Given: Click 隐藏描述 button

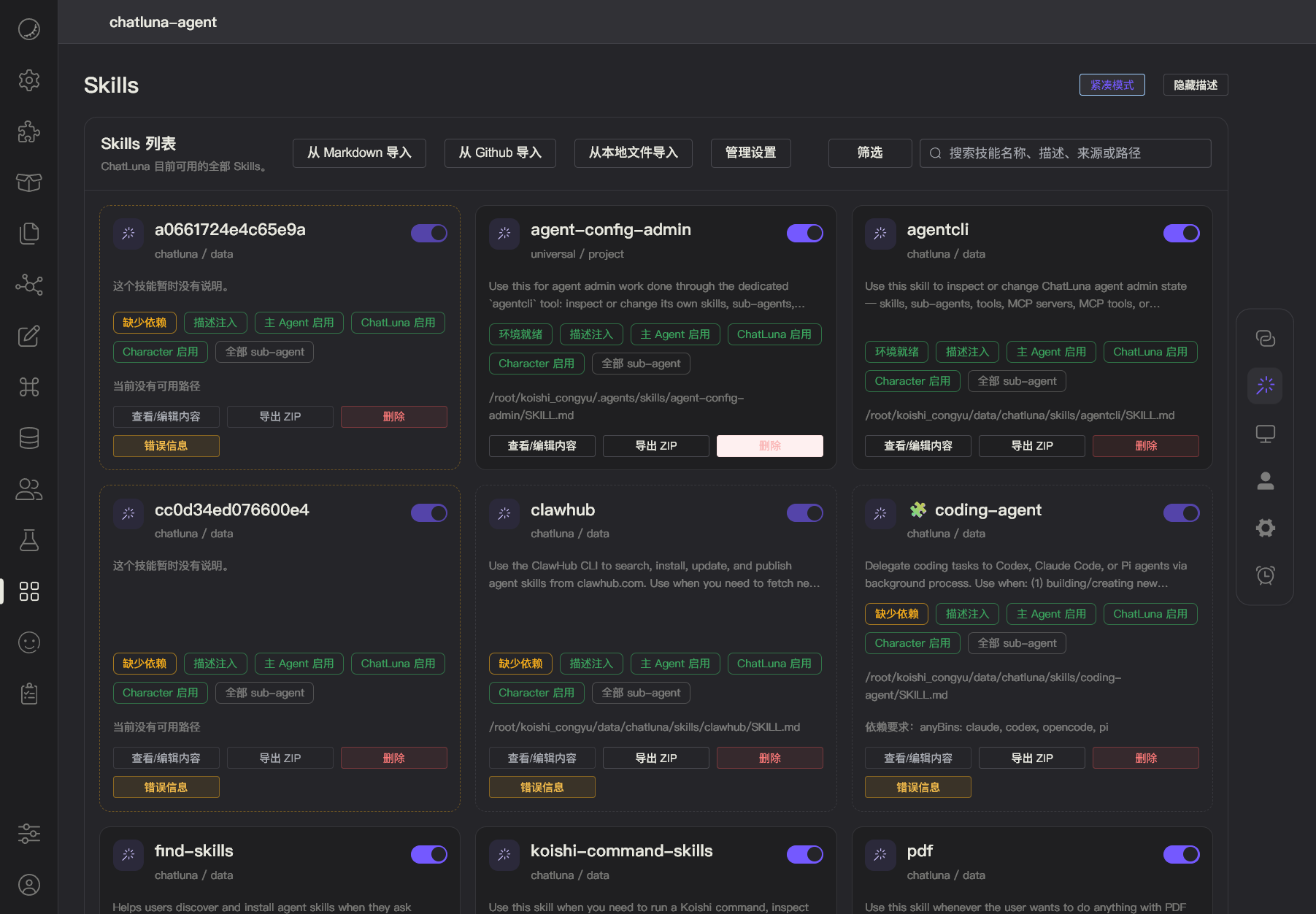Looking at the screenshot, I should (x=1196, y=85).
